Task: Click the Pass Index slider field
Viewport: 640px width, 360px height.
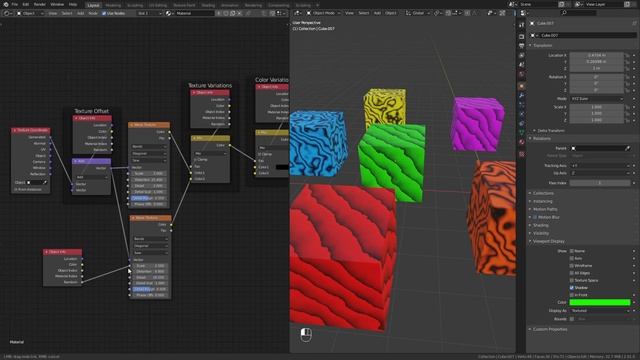Action: (600, 183)
